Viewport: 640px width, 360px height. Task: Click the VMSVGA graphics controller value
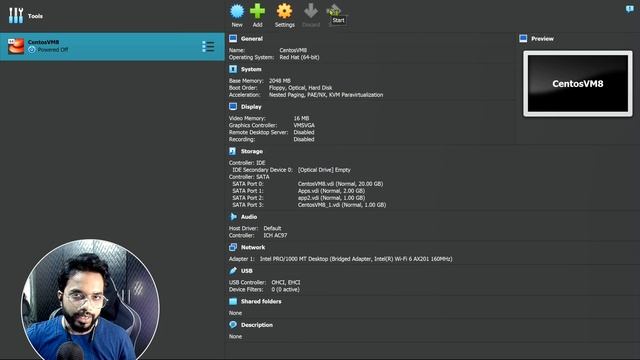click(x=304, y=125)
